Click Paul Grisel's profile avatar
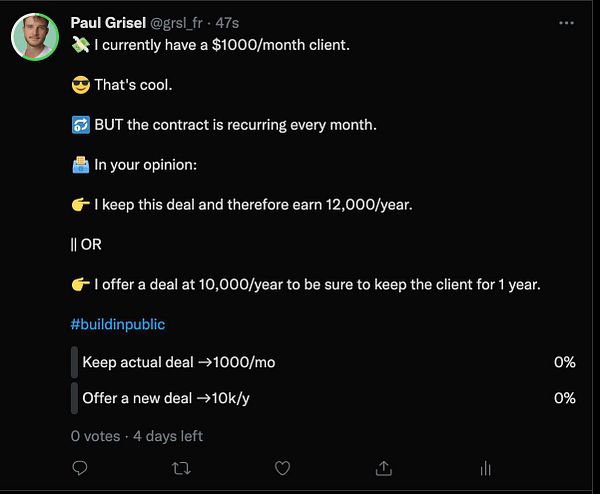 click(35, 37)
